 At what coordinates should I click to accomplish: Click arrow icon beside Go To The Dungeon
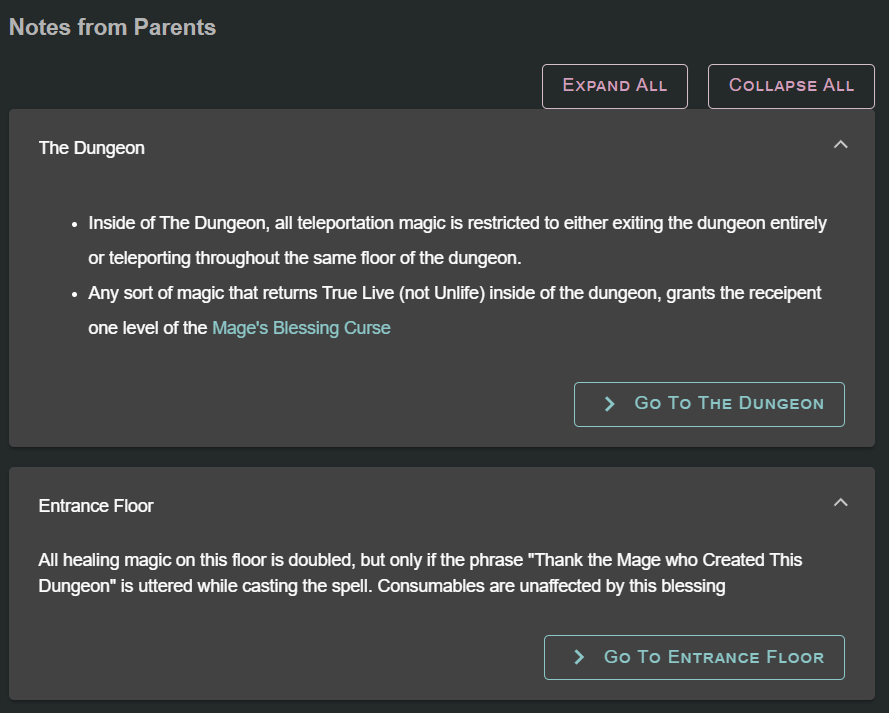point(610,404)
